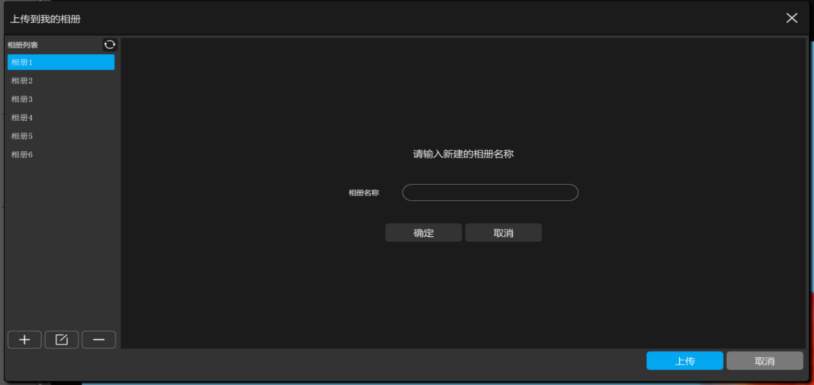Choose 相册6 at the list bottom
Image resolution: width=814 pixels, height=385 pixels.
61,155
